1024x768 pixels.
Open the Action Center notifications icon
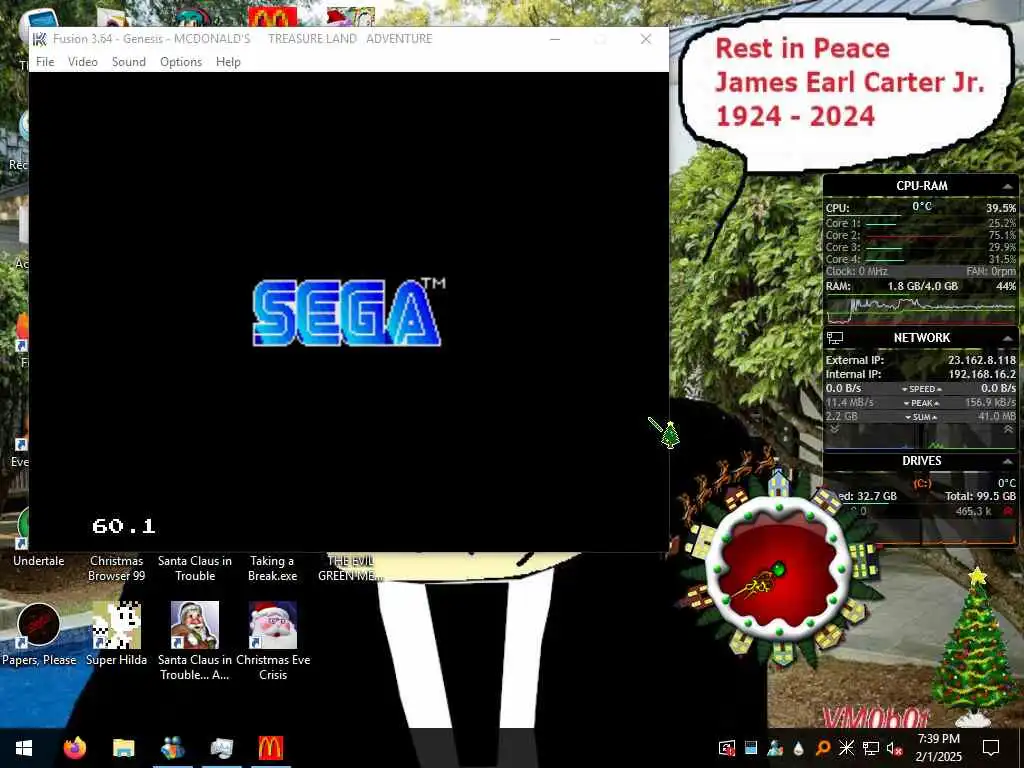point(991,748)
